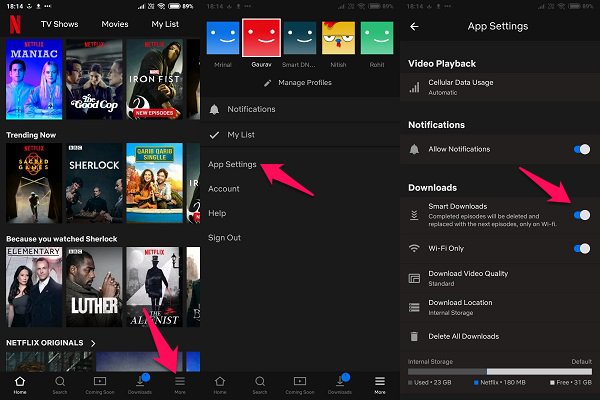Open Cellular Data Usage setting
The height and width of the screenshot is (400, 600).
pos(500,87)
